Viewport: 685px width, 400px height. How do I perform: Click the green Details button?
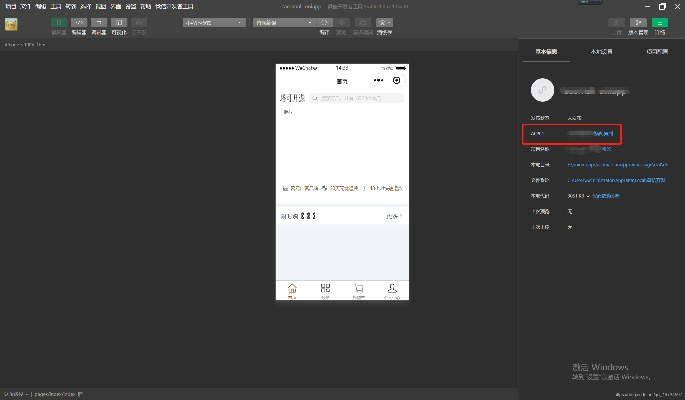tap(659, 21)
